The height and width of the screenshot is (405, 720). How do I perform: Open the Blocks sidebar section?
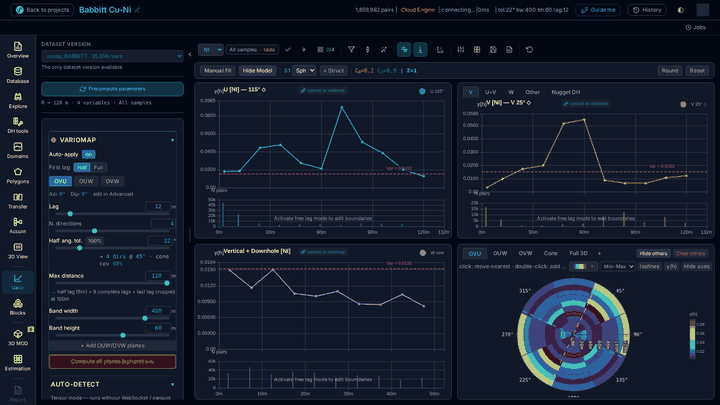click(17, 307)
